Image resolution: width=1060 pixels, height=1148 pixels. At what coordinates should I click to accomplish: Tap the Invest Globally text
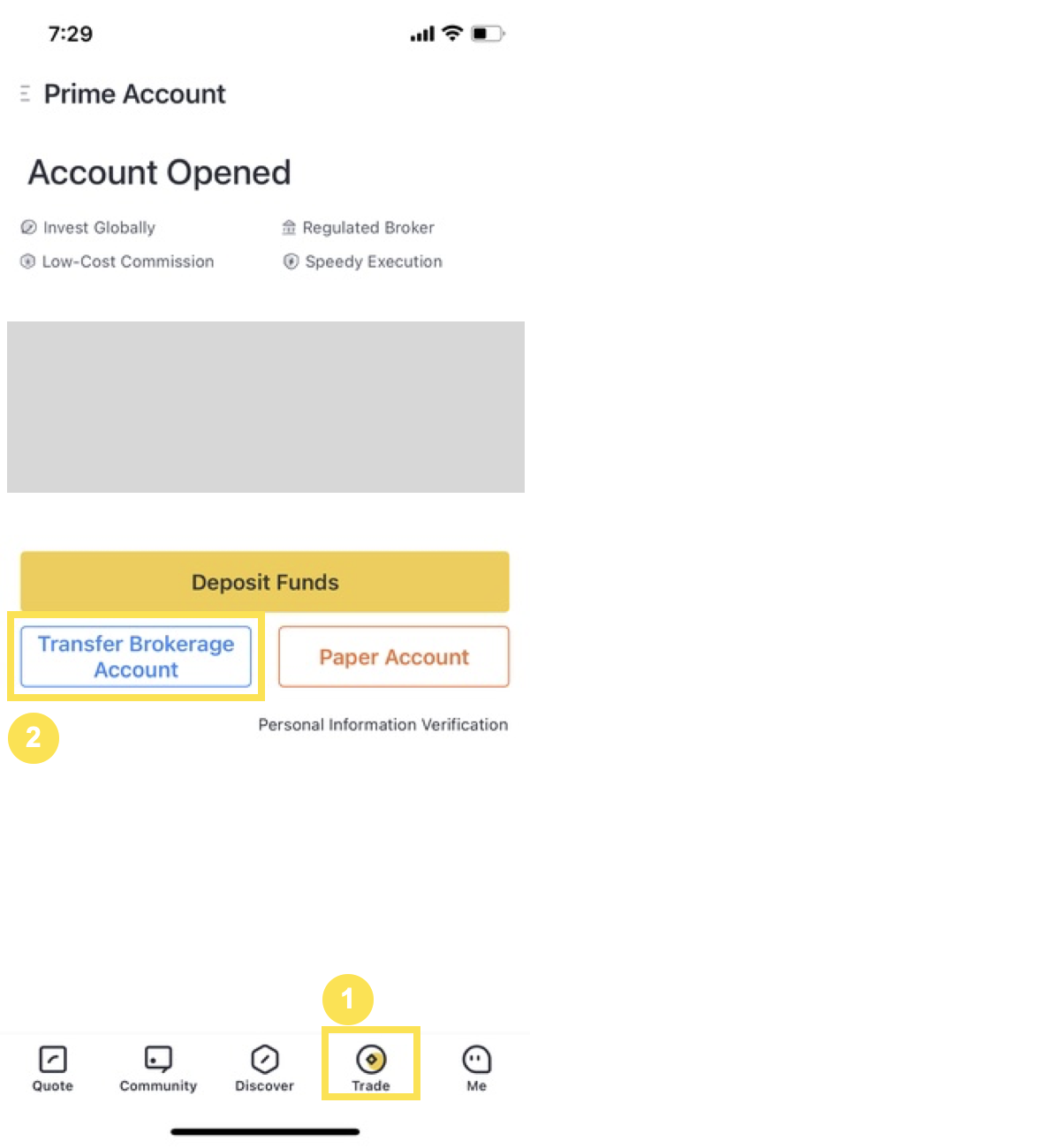point(99,228)
